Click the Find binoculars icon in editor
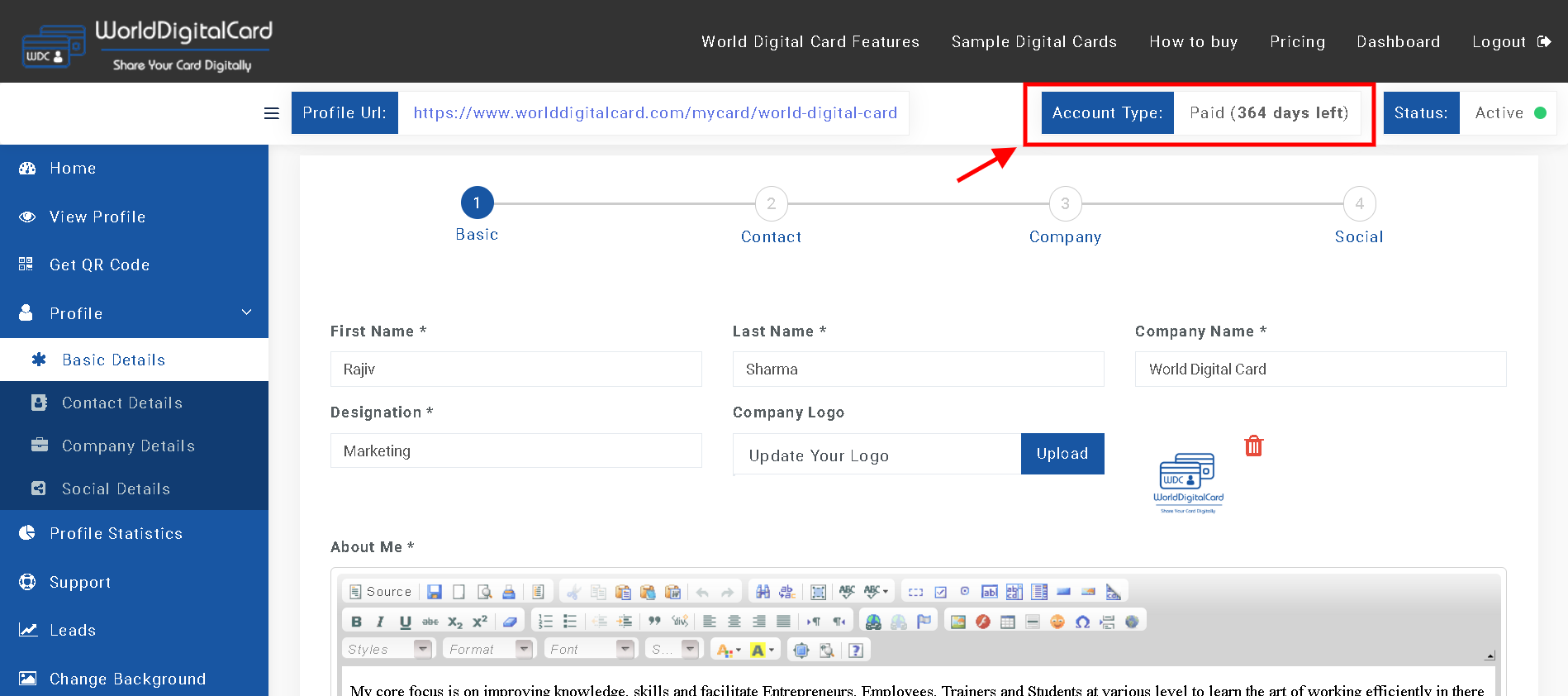Image resolution: width=1568 pixels, height=696 pixels. (763, 592)
